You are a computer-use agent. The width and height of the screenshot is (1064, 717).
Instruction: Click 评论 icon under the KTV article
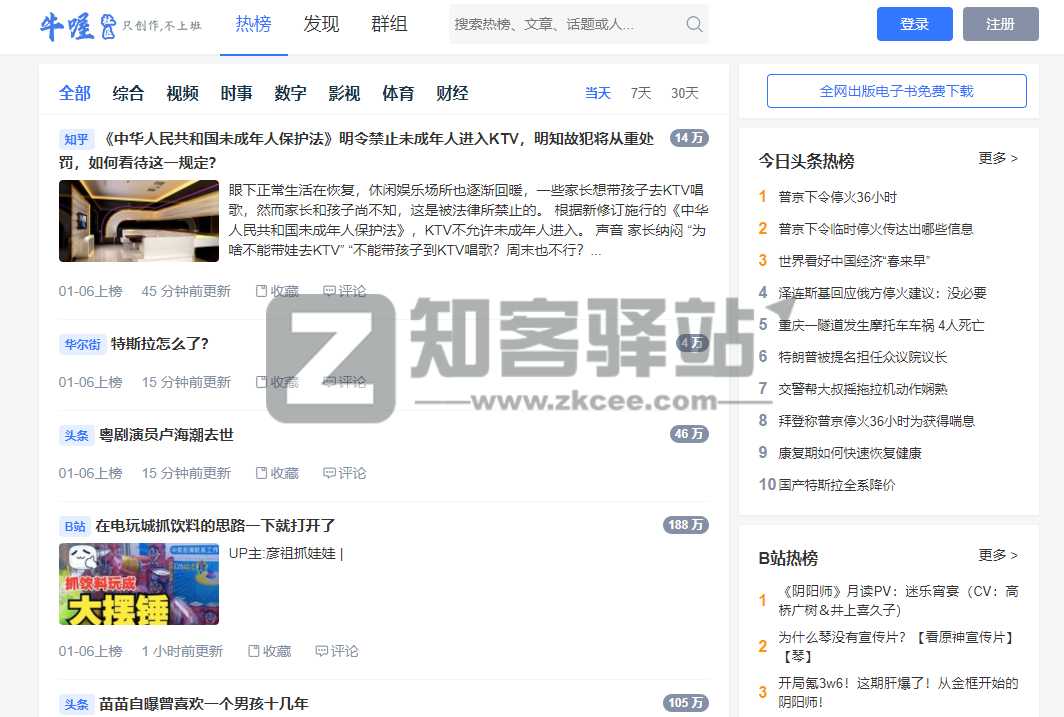pyautogui.click(x=329, y=291)
